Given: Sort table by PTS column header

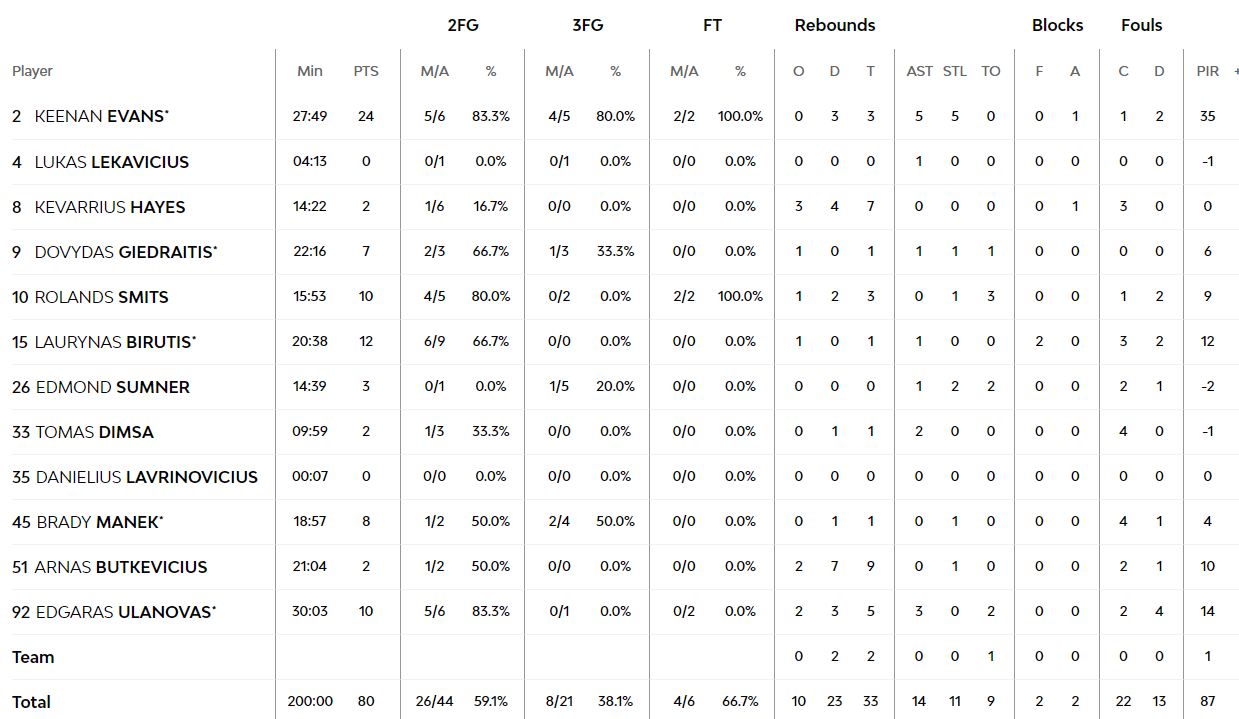Looking at the screenshot, I should pos(366,71).
